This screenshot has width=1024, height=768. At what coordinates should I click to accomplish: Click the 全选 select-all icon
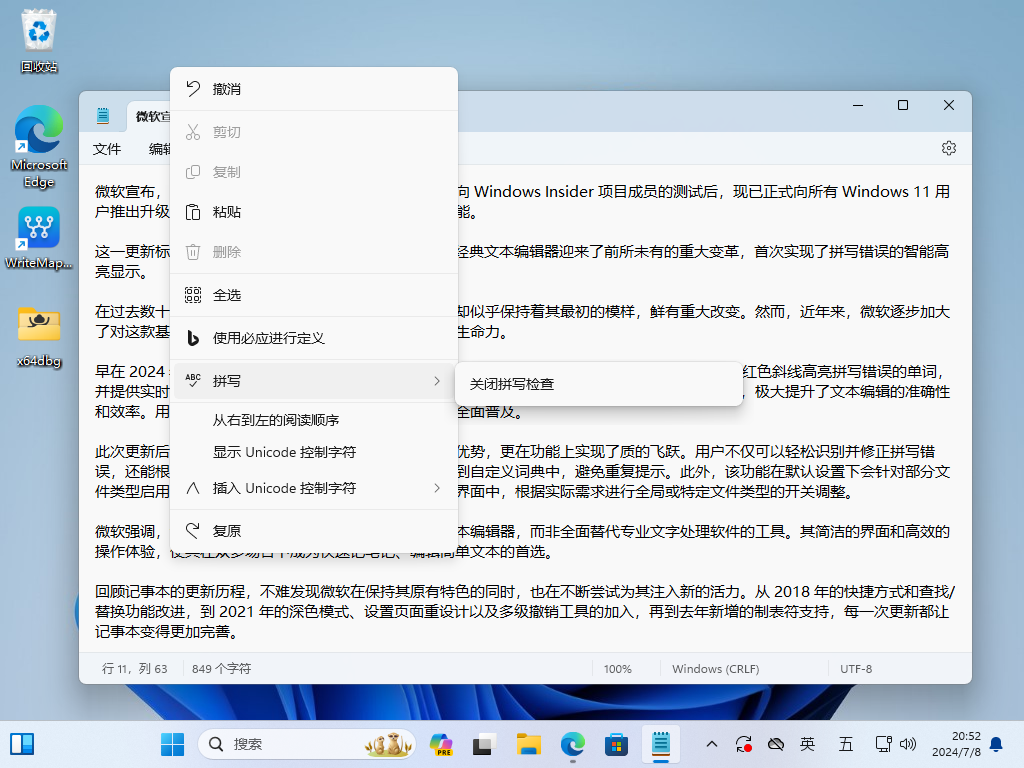pyautogui.click(x=192, y=293)
